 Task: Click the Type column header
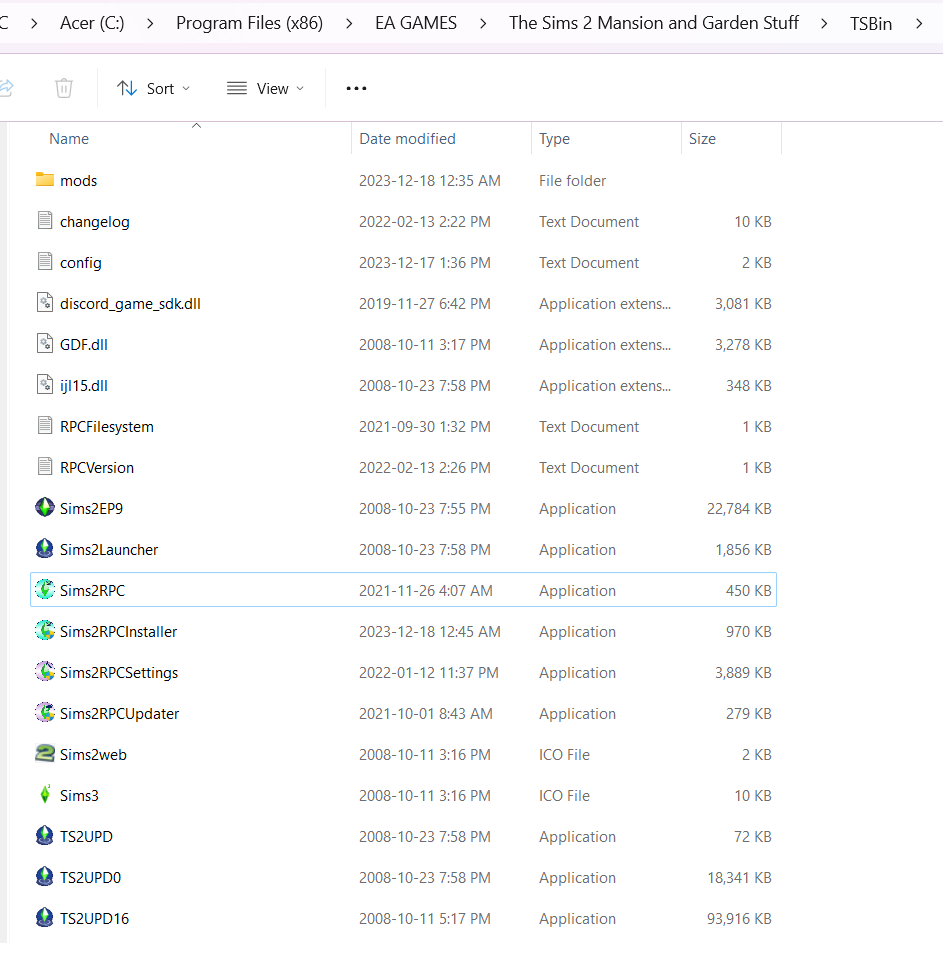click(x=554, y=139)
